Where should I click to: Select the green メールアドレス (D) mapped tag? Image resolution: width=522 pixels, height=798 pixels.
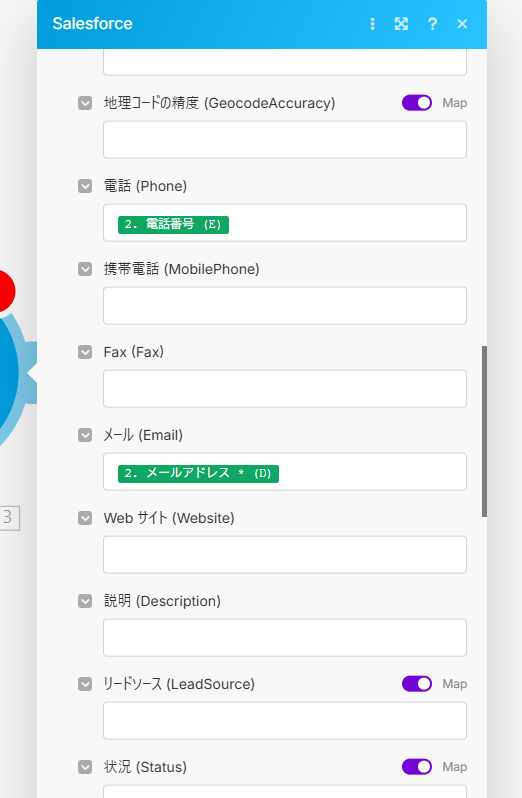pyautogui.click(x=198, y=473)
